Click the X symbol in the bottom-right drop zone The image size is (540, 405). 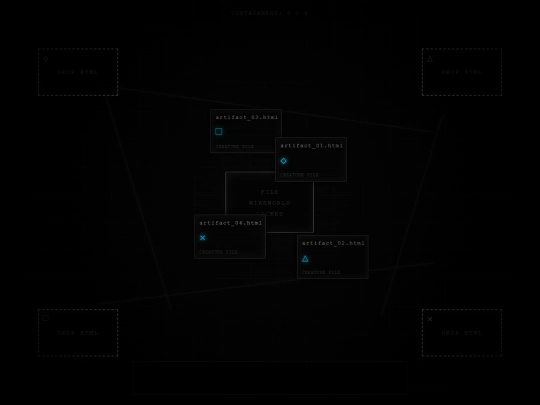(430, 319)
